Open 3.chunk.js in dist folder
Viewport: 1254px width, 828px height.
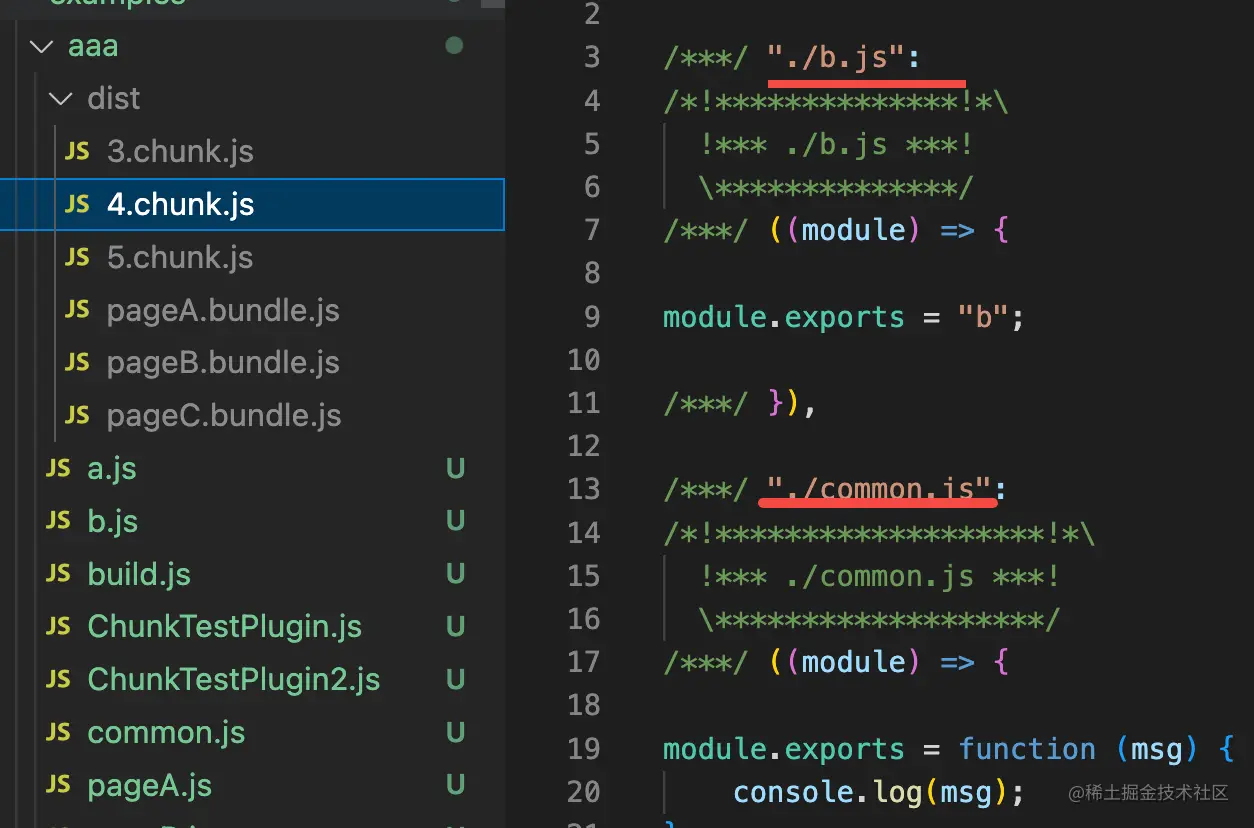pyautogui.click(x=180, y=151)
